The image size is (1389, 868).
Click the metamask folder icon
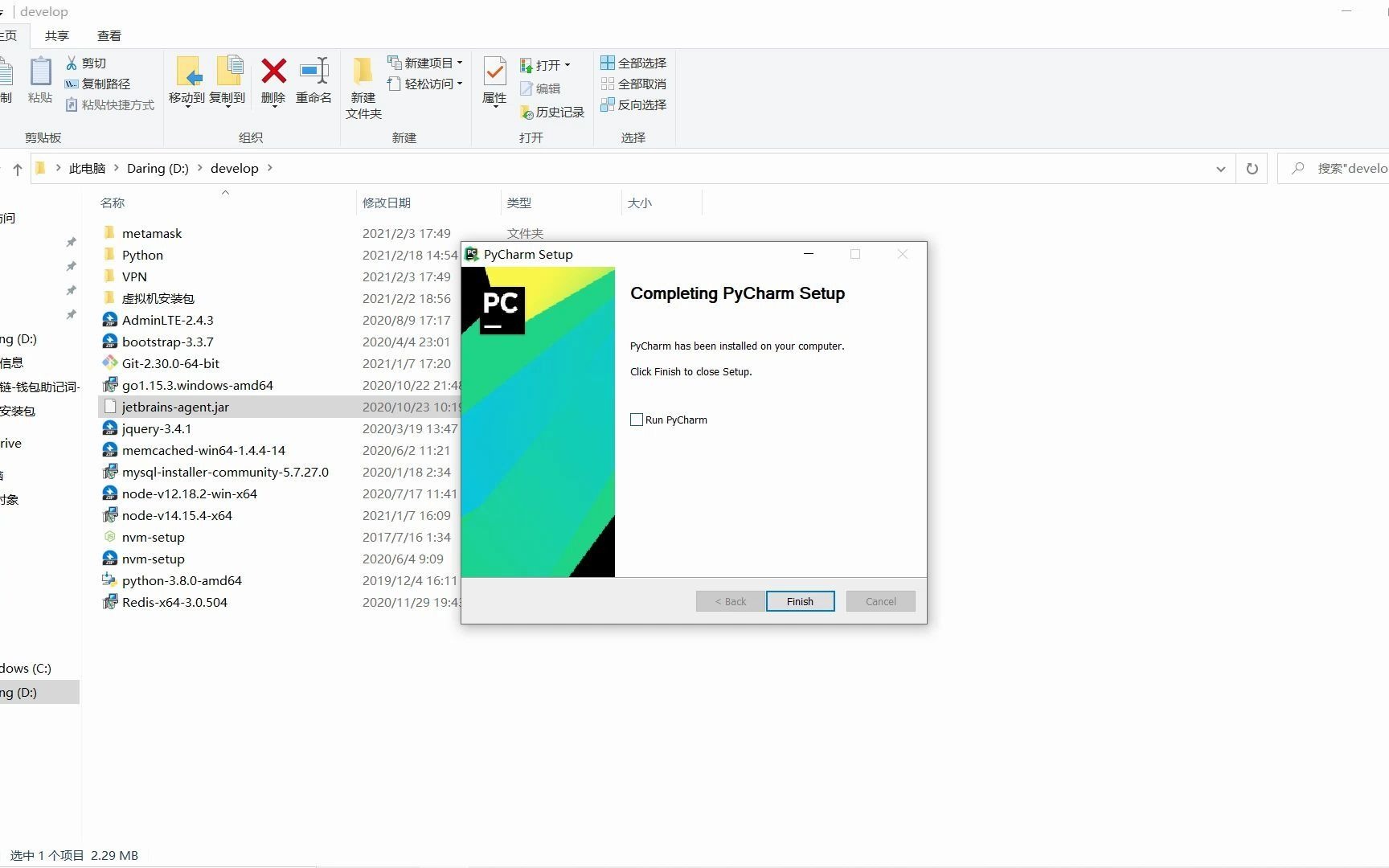click(x=110, y=233)
